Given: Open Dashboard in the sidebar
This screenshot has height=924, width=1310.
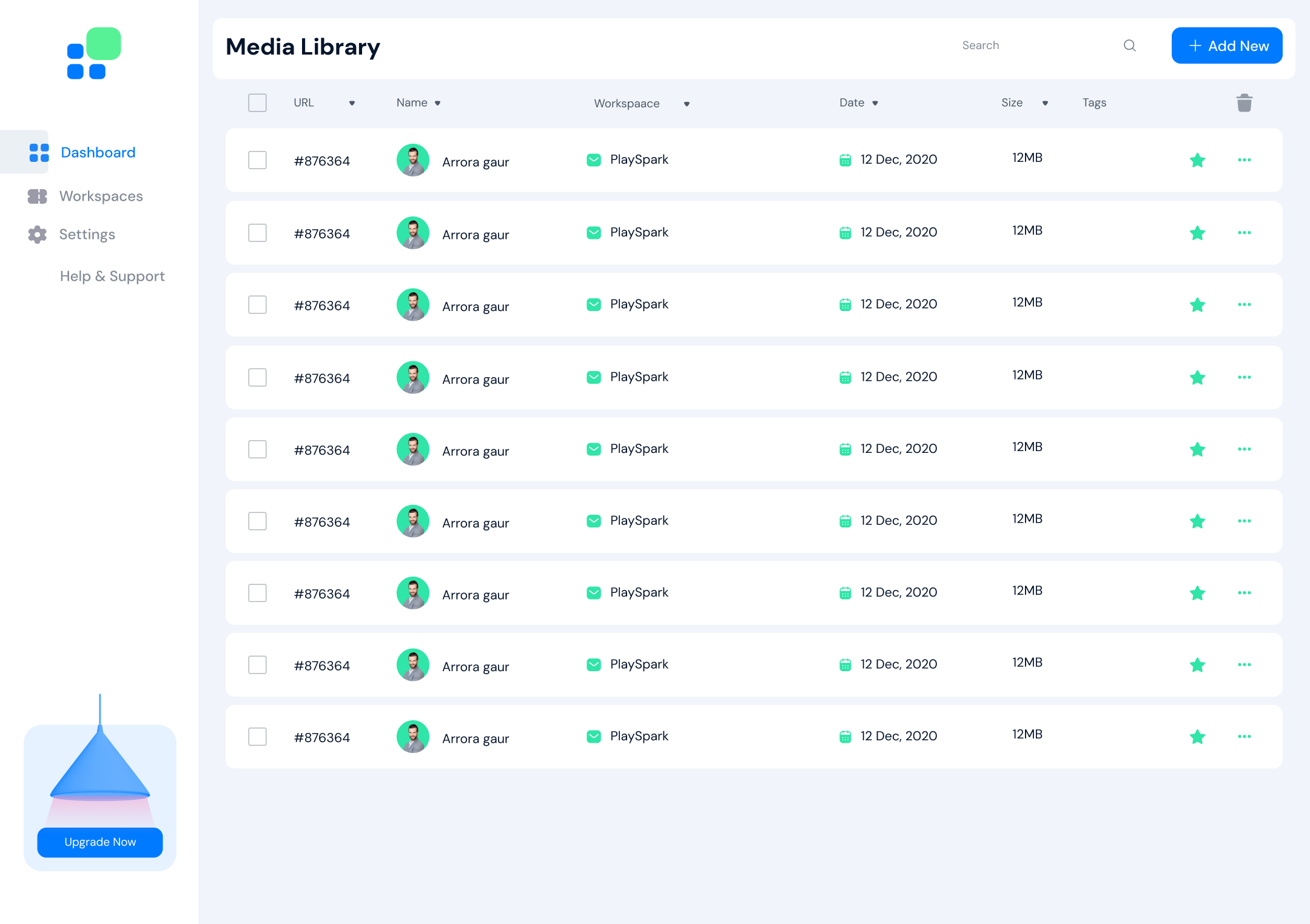Looking at the screenshot, I should coord(98,152).
